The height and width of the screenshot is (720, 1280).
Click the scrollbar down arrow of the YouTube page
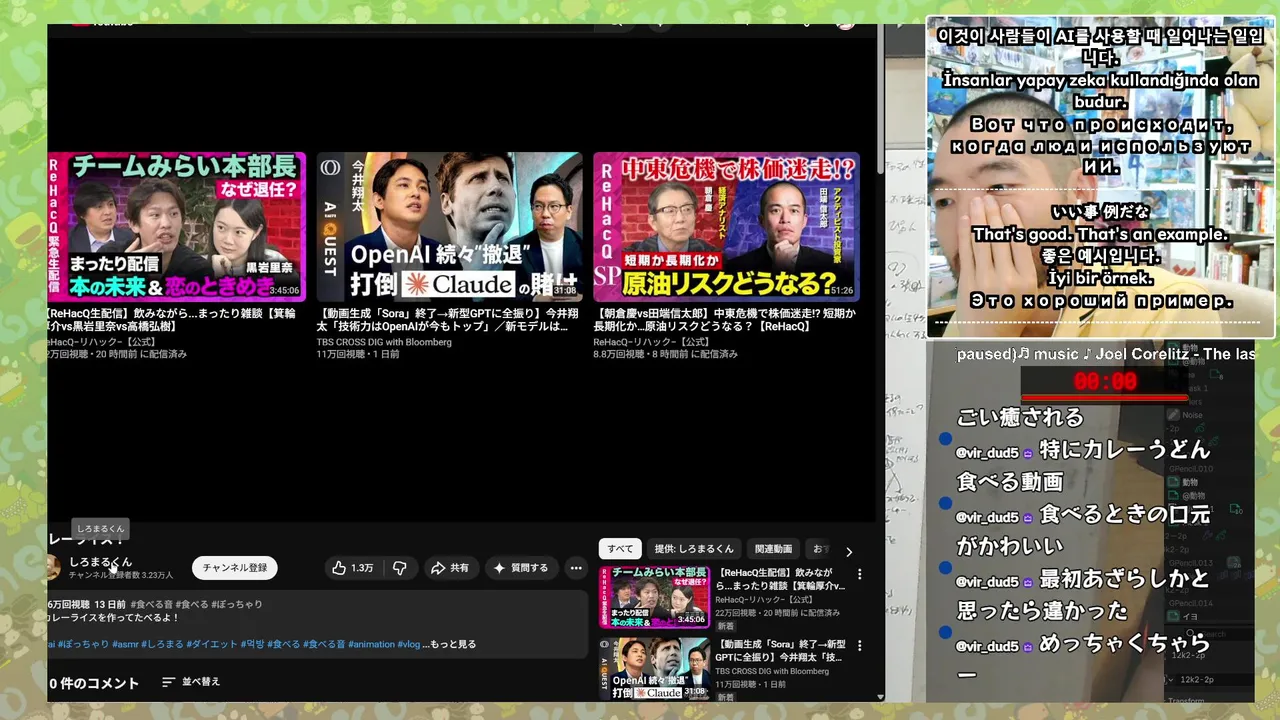(880, 696)
